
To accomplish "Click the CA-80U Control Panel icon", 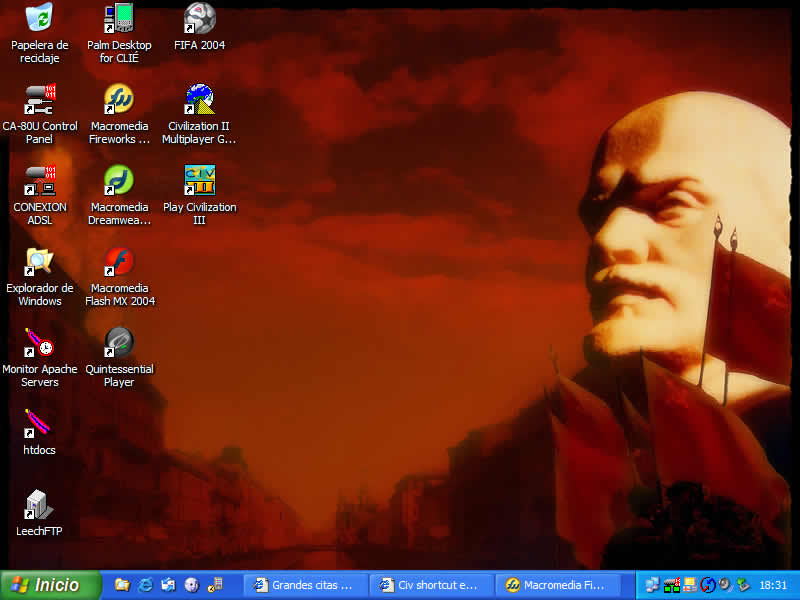I will 39,100.
